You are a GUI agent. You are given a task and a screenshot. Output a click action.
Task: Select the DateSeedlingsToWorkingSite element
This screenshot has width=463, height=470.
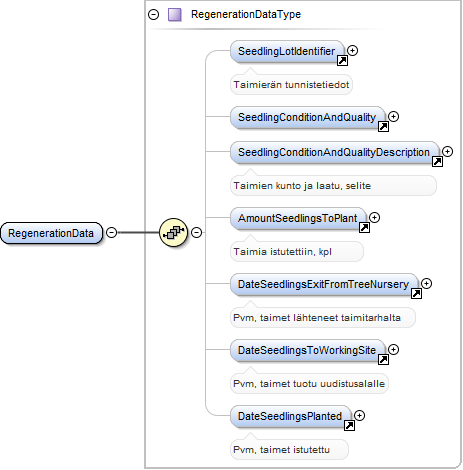[307, 350]
